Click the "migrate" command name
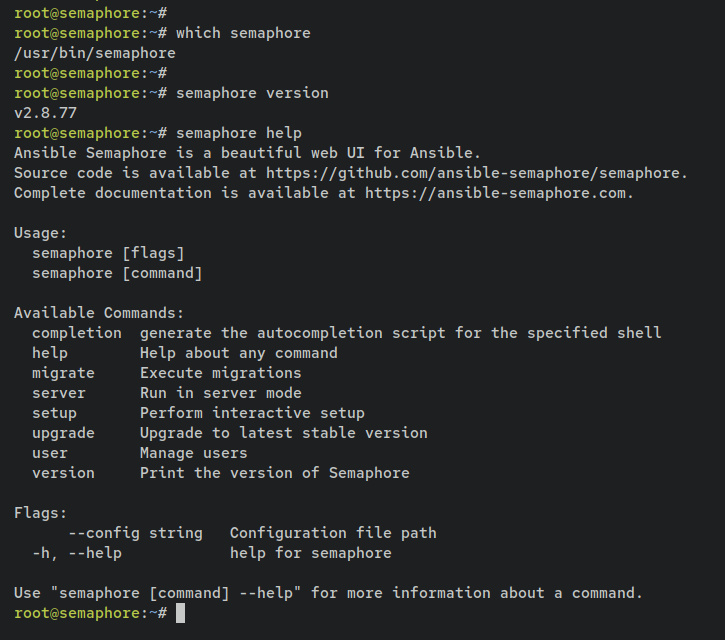Screen dimensions: 725x640 tap(63, 373)
